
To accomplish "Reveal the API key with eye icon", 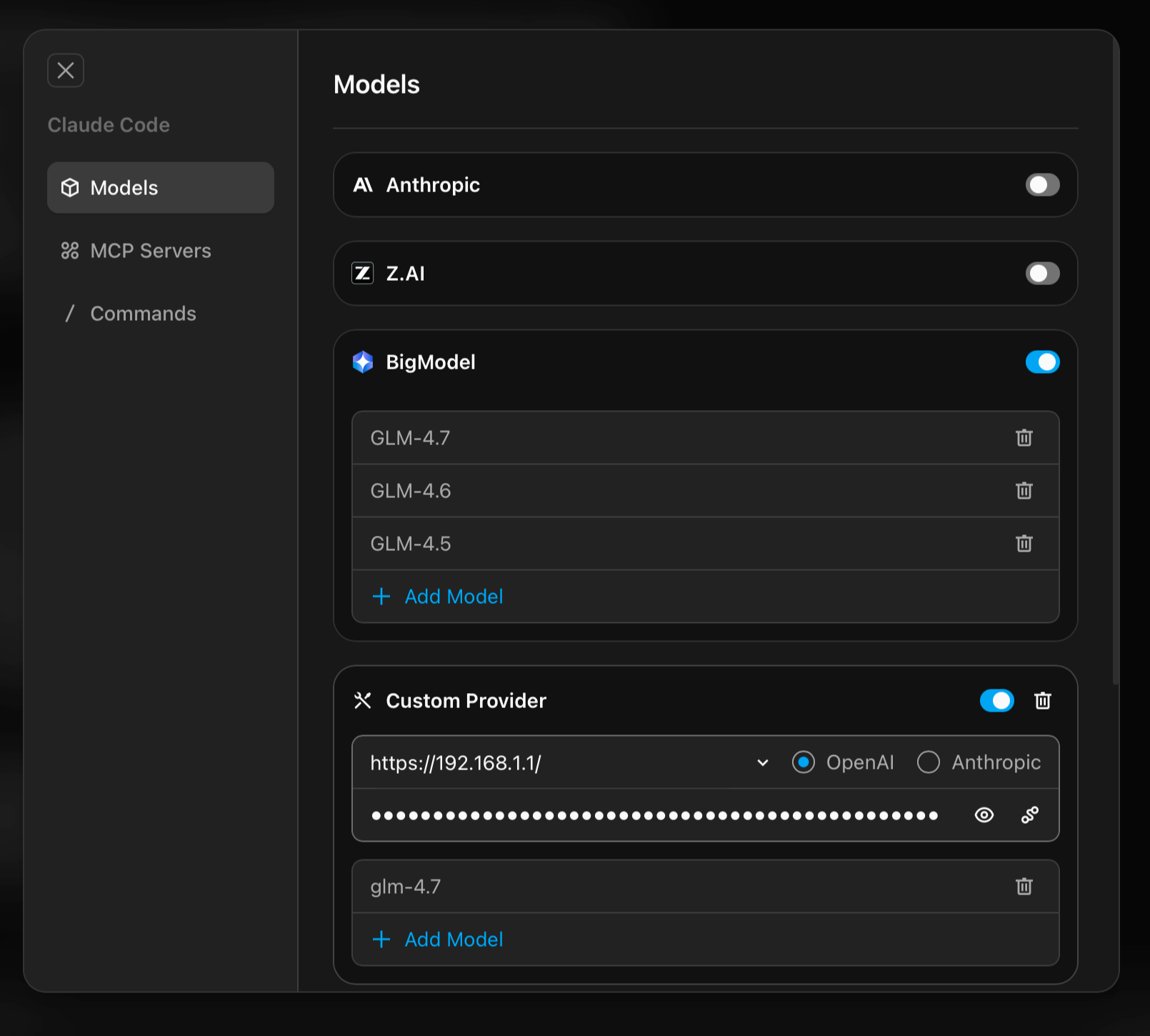I will tap(984, 815).
